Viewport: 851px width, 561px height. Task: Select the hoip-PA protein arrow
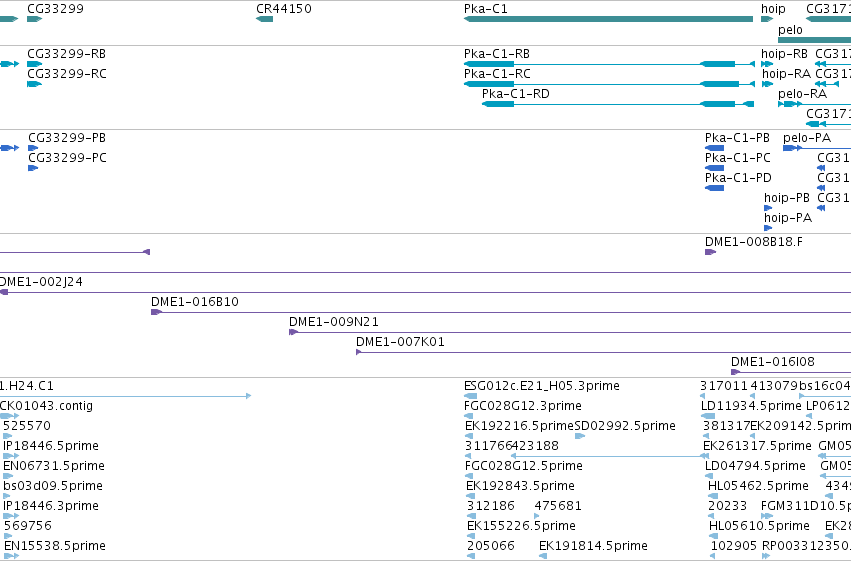768,228
